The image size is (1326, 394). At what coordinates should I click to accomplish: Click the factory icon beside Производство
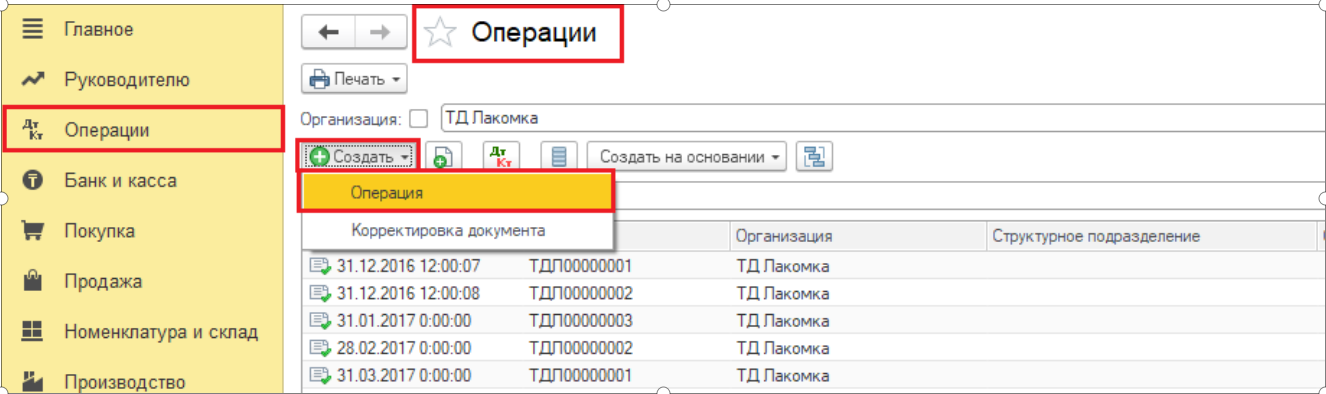[33, 381]
